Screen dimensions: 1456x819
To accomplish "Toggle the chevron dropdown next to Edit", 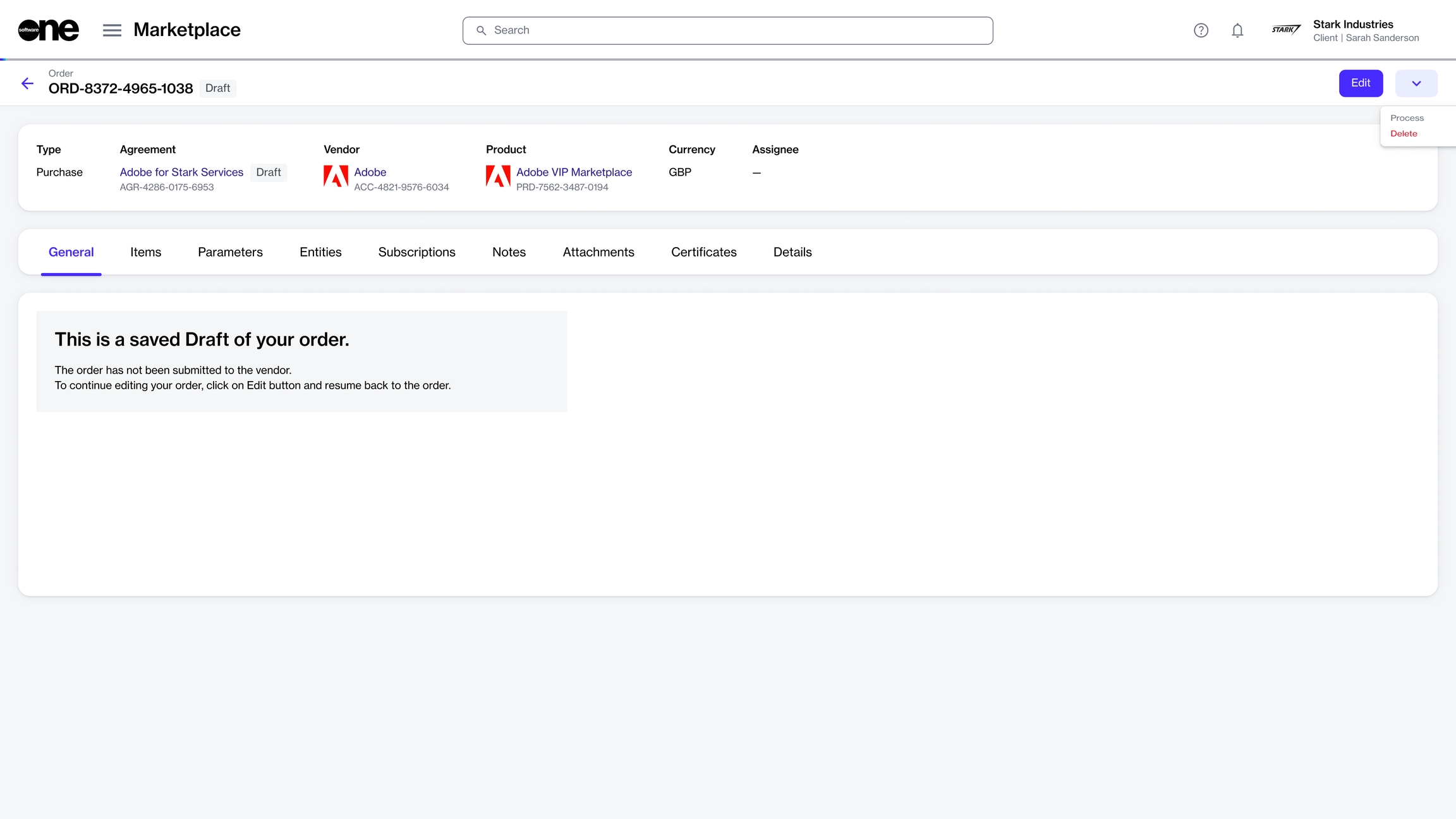I will 1416,83.
